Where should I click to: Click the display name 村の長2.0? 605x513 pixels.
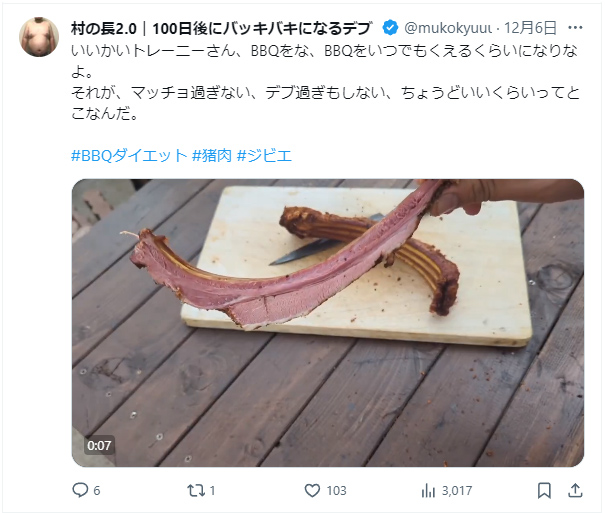point(104,28)
